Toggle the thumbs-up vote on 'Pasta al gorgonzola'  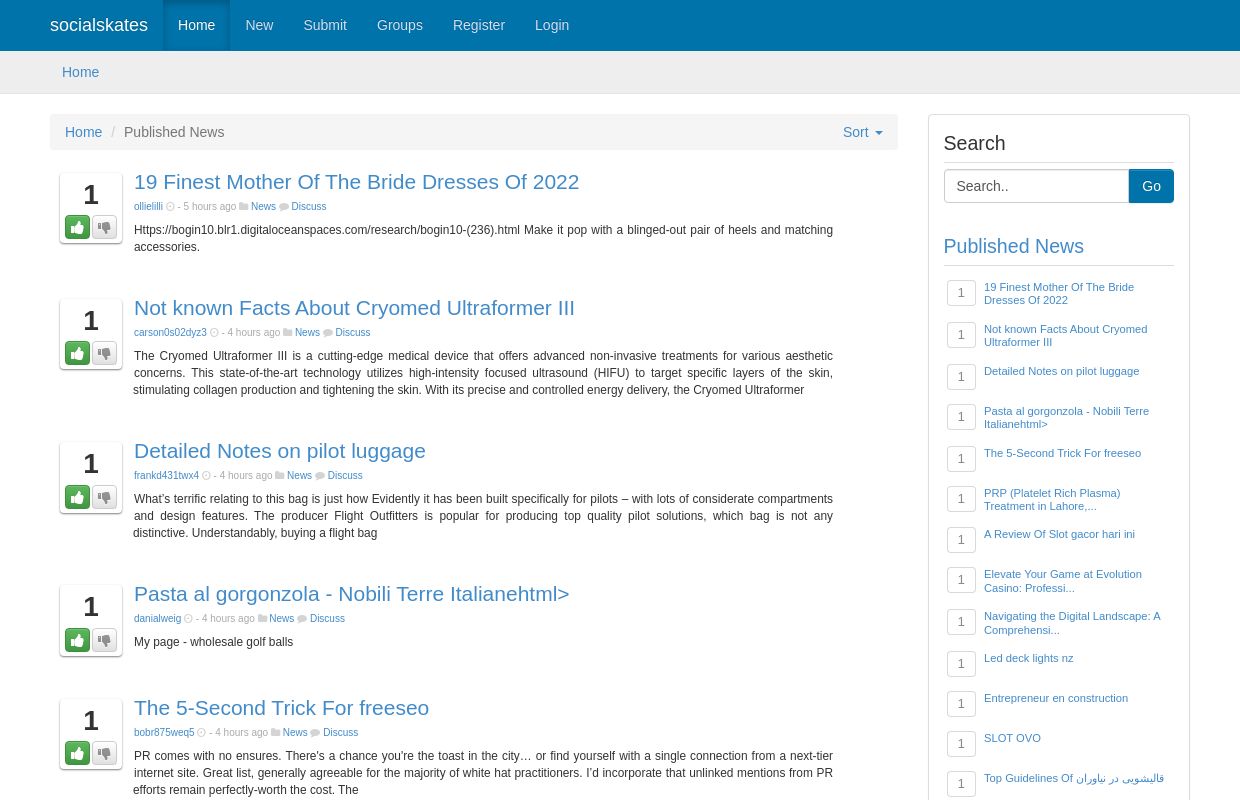point(77,640)
